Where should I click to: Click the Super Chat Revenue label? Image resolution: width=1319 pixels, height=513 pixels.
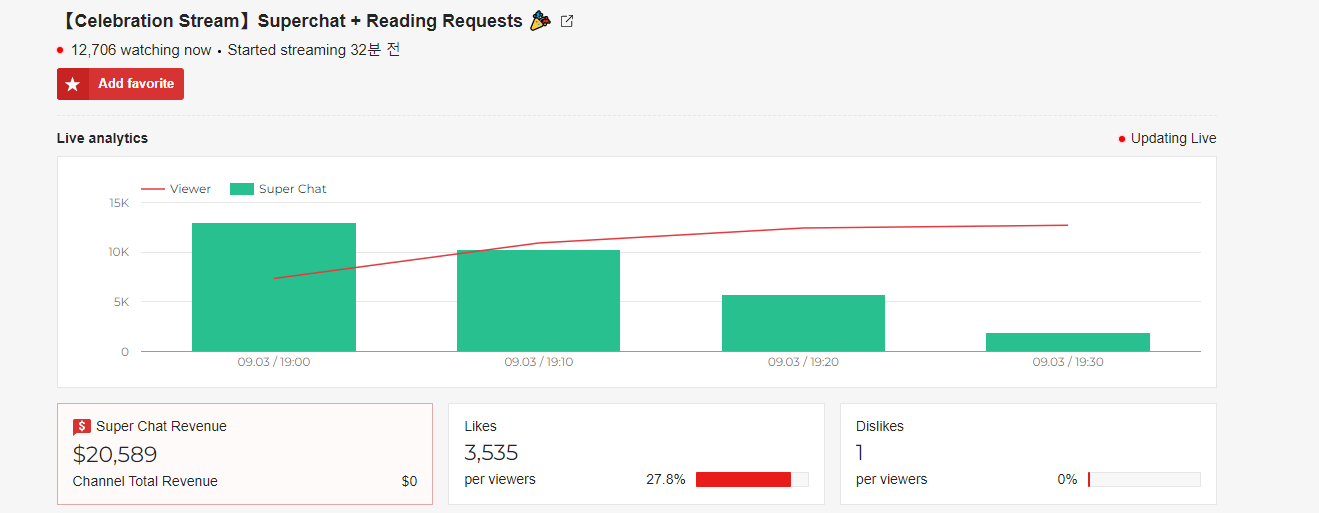[x=161, y=426]
